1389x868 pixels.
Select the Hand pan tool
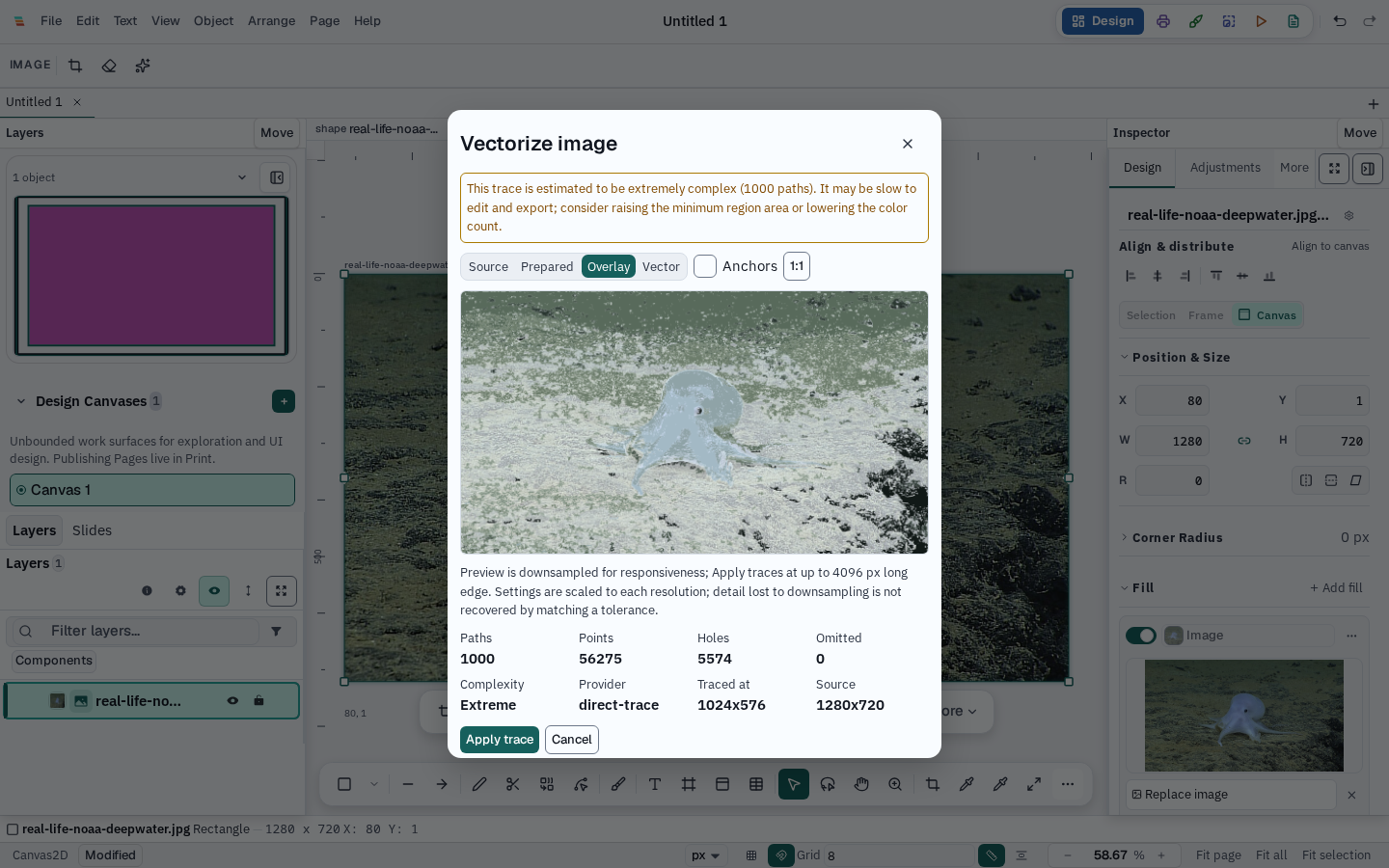click(x=861, y=784)
